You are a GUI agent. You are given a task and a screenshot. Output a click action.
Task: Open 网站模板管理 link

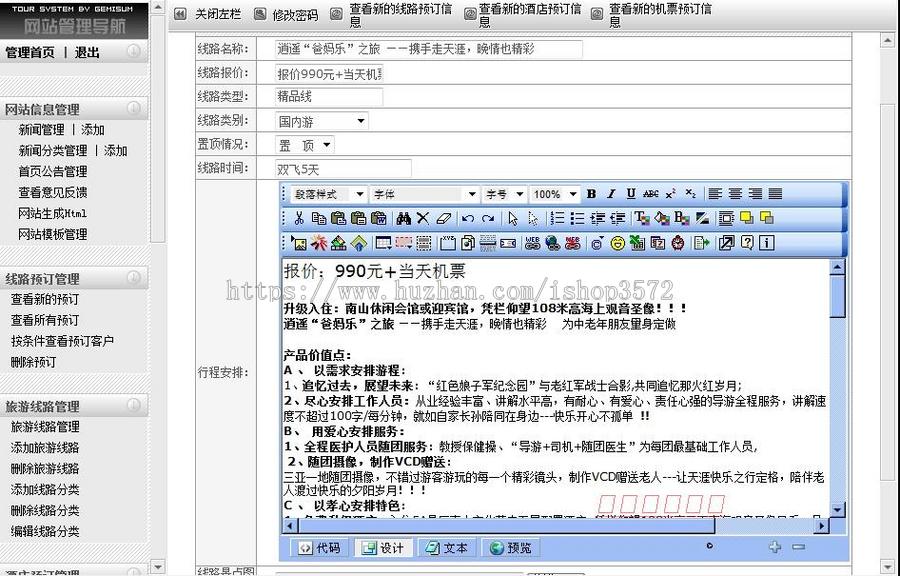click(53, 234)
